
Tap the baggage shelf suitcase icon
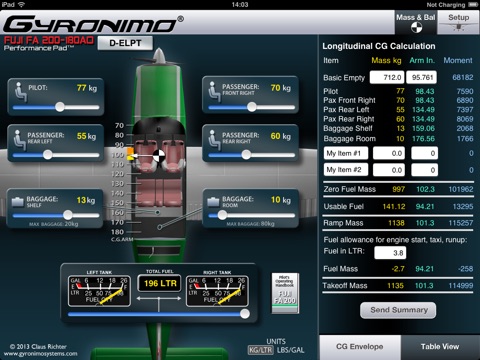coord(17,202)
